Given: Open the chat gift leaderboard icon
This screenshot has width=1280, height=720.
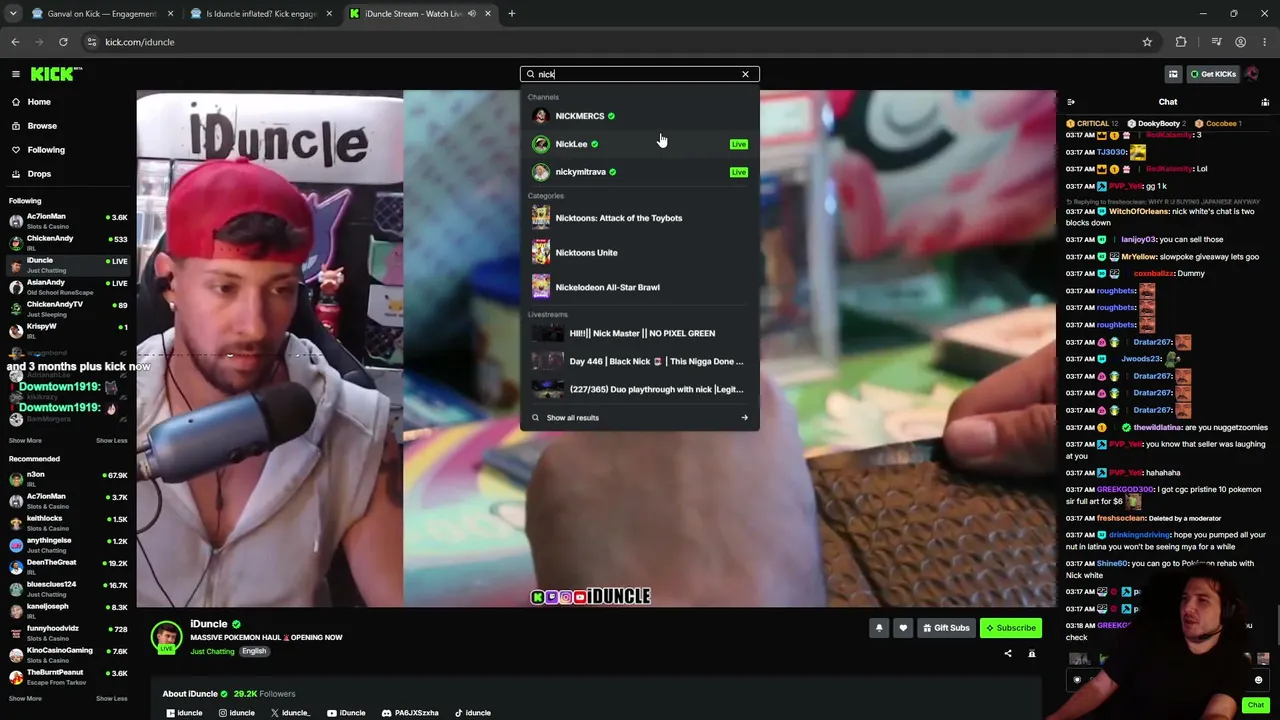Looking at the screenshot, I should 1265,102.
